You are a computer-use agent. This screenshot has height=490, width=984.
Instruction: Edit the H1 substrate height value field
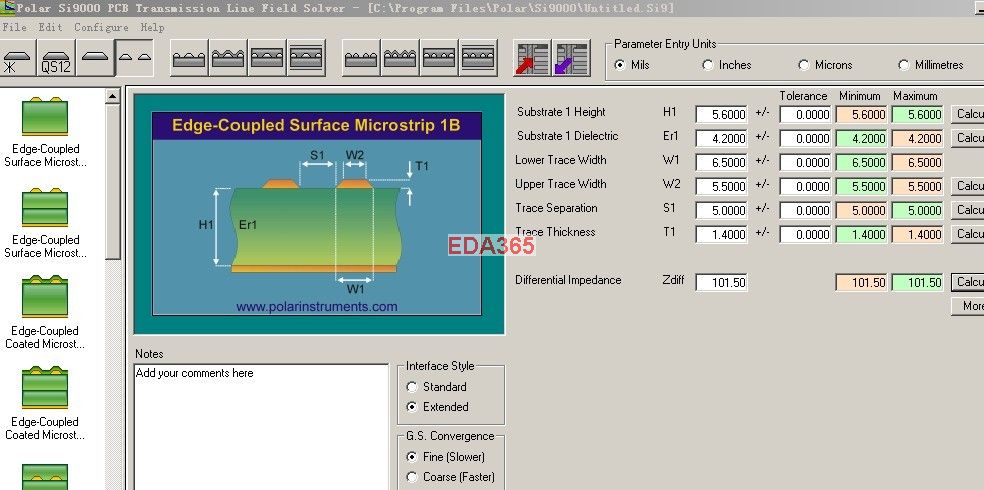tap(721, 114)
